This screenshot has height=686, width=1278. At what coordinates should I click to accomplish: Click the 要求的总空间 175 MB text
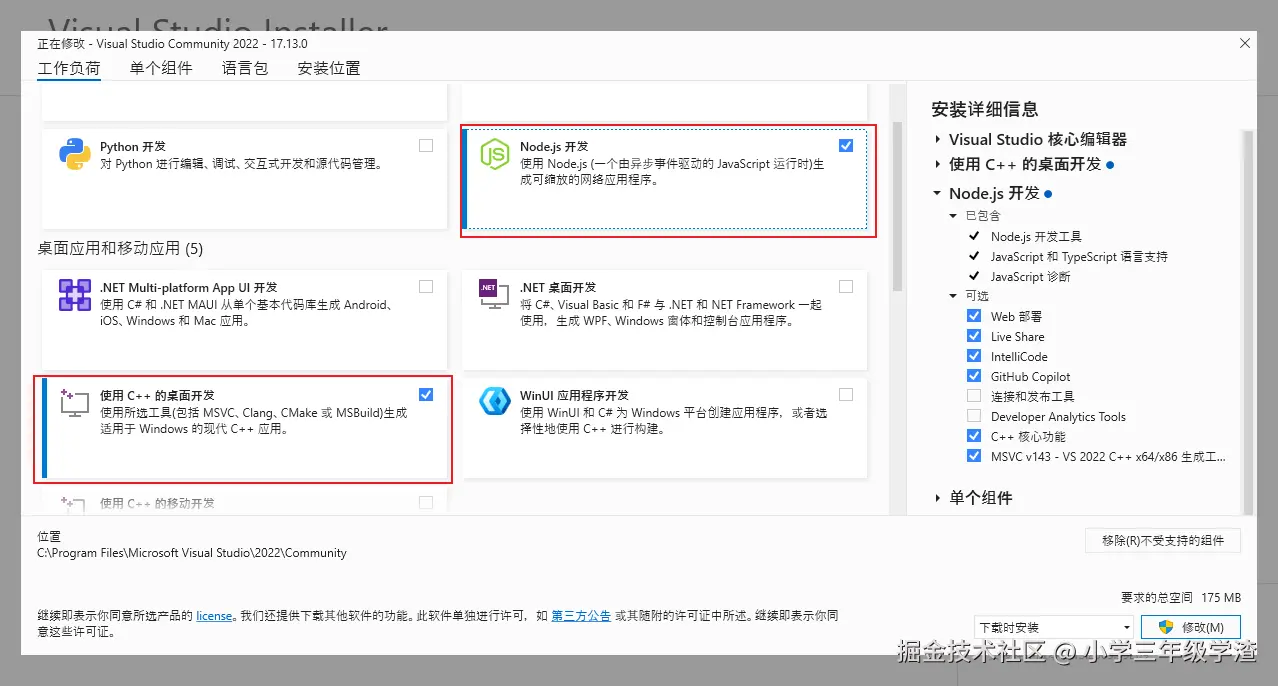point(1181,597)
